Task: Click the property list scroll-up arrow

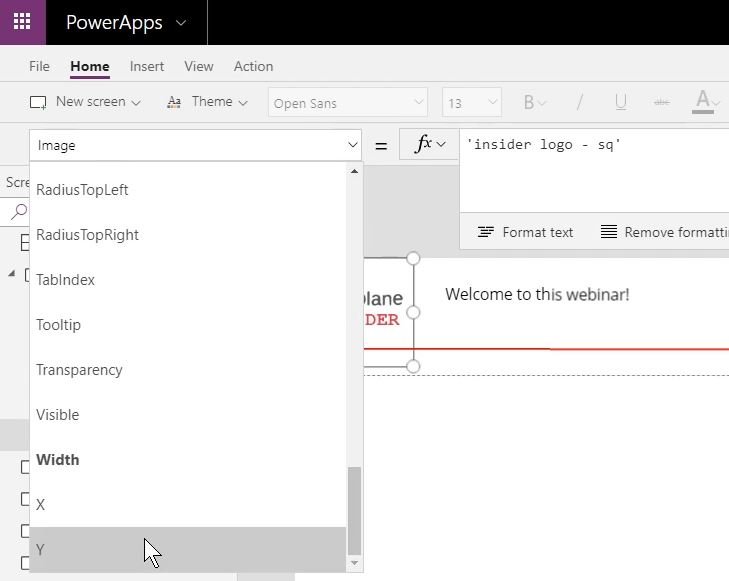Action: point(354,171)
